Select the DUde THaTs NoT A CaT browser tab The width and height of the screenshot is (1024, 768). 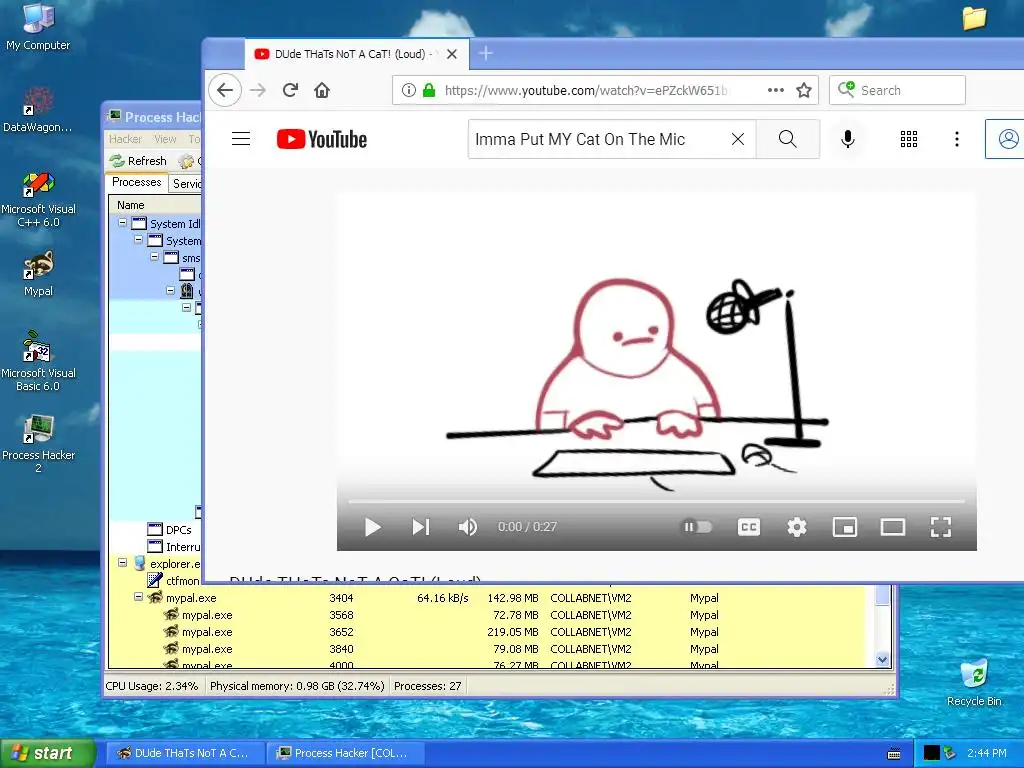[357, 54]
